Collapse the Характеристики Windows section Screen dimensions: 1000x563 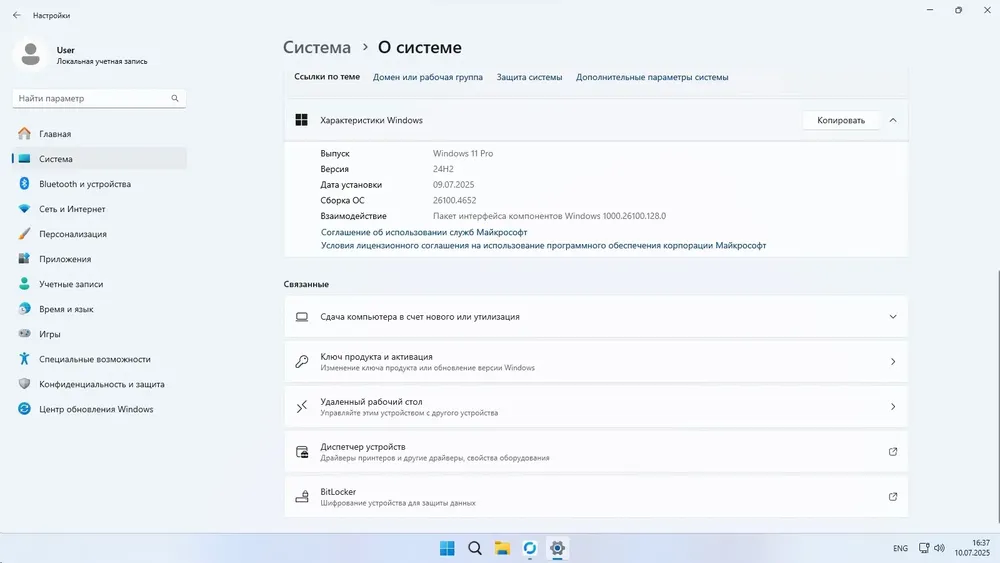tap(893, 120)
